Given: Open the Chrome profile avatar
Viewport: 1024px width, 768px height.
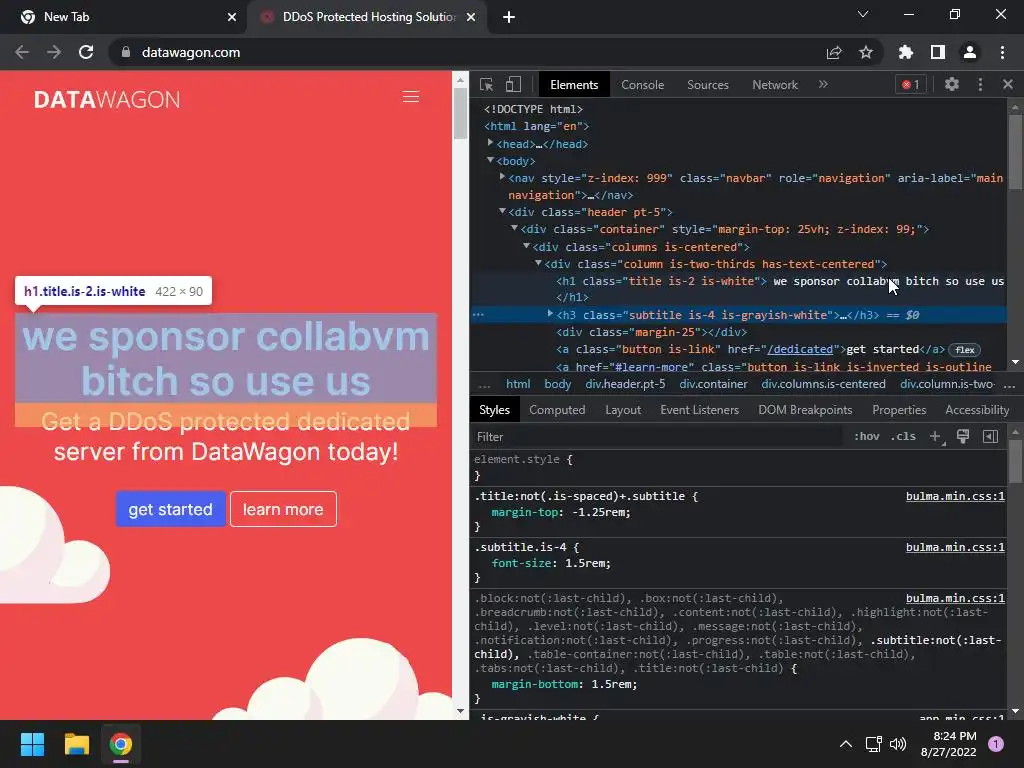Looking at the screenshot, I should pos(970,52).
